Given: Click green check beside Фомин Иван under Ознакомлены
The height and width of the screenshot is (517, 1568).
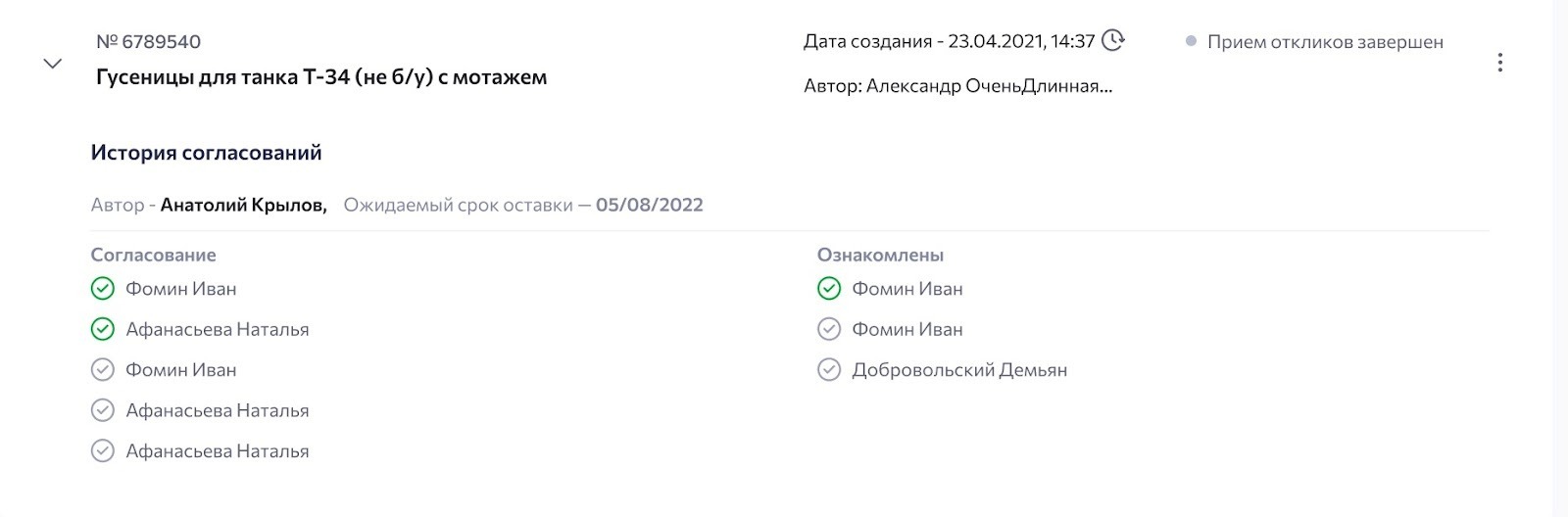Looking at the screenshot, I should (829, 289).
